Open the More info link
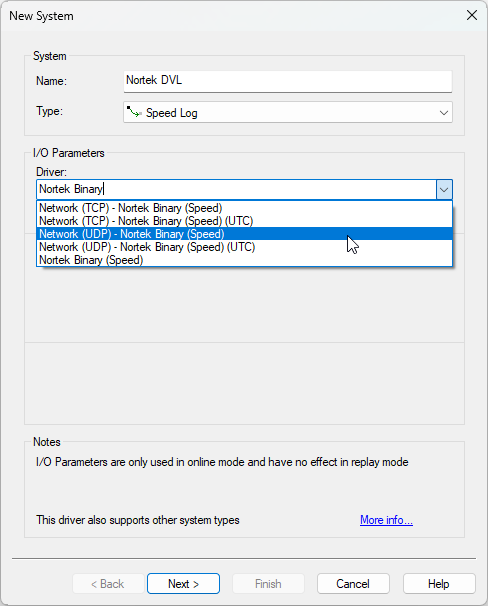The width and height of the screenshot is (488, 606). tap(386, 520)
